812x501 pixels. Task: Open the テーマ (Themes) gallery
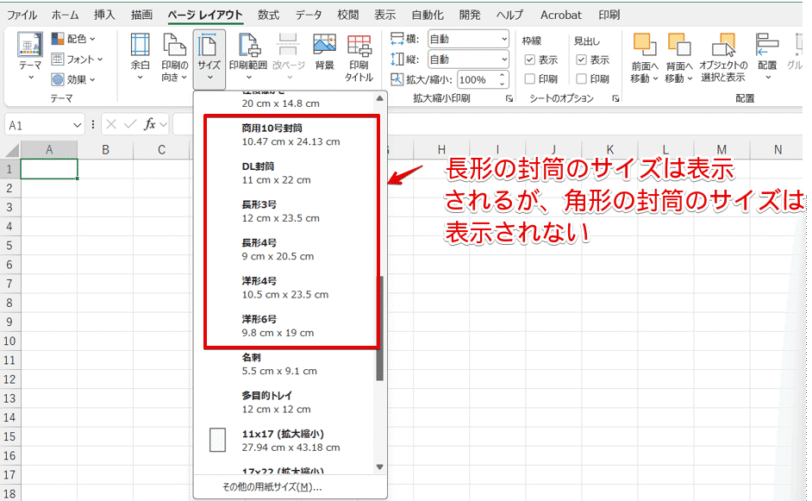pos(30,56)
